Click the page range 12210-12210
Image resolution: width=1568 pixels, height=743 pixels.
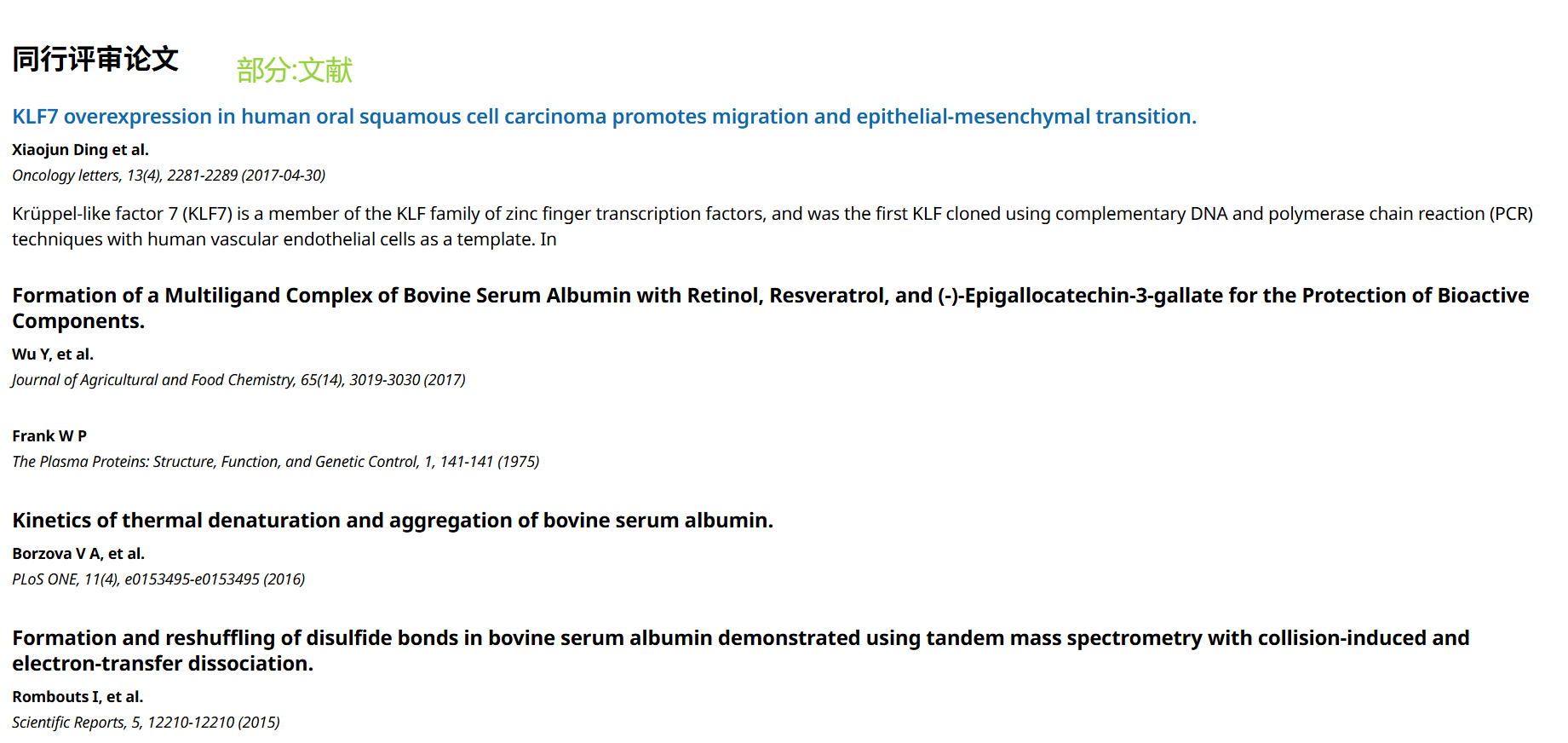click(x=191, y=723)
